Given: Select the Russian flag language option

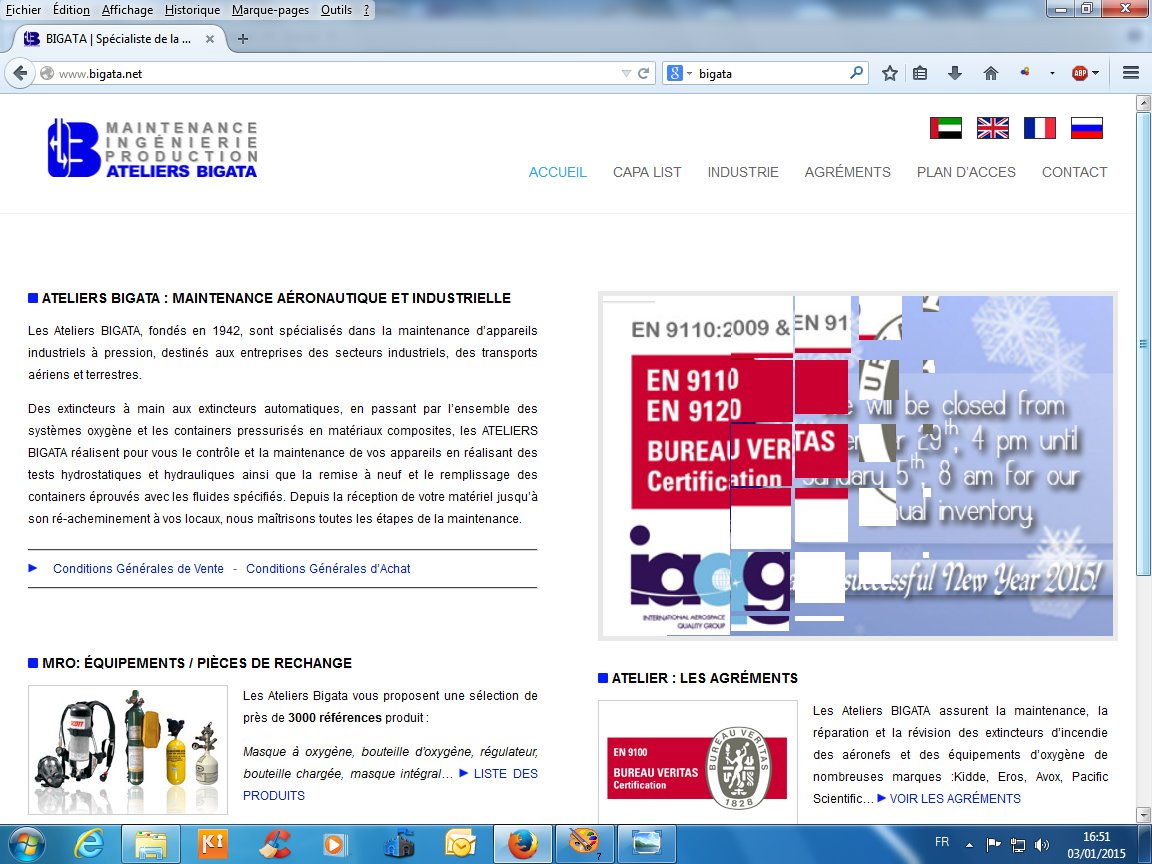Looking at the screenshot, I should pyautogui.click(x=1087, y=128).
